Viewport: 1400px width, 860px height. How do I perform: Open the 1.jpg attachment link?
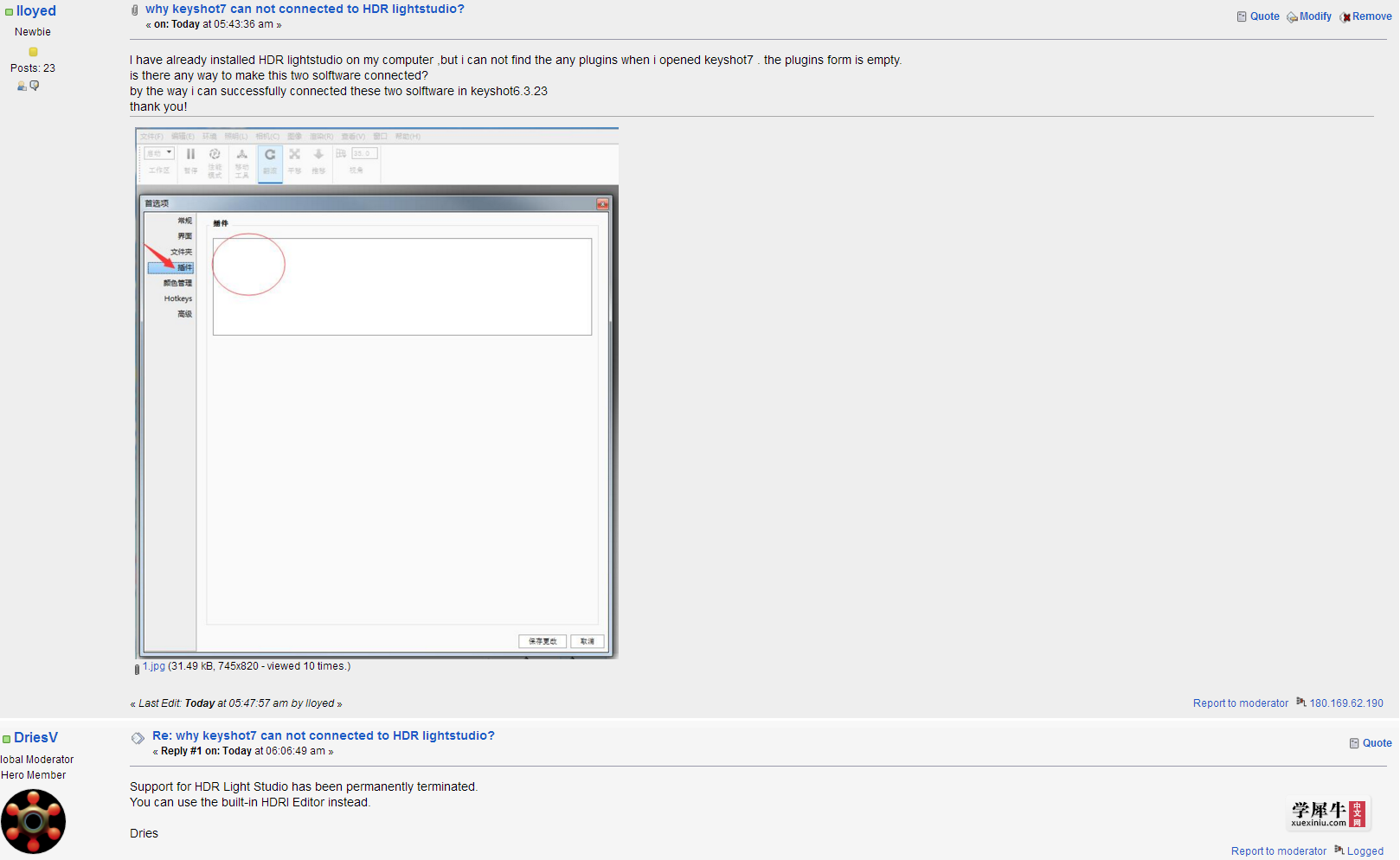pos(154,666)
